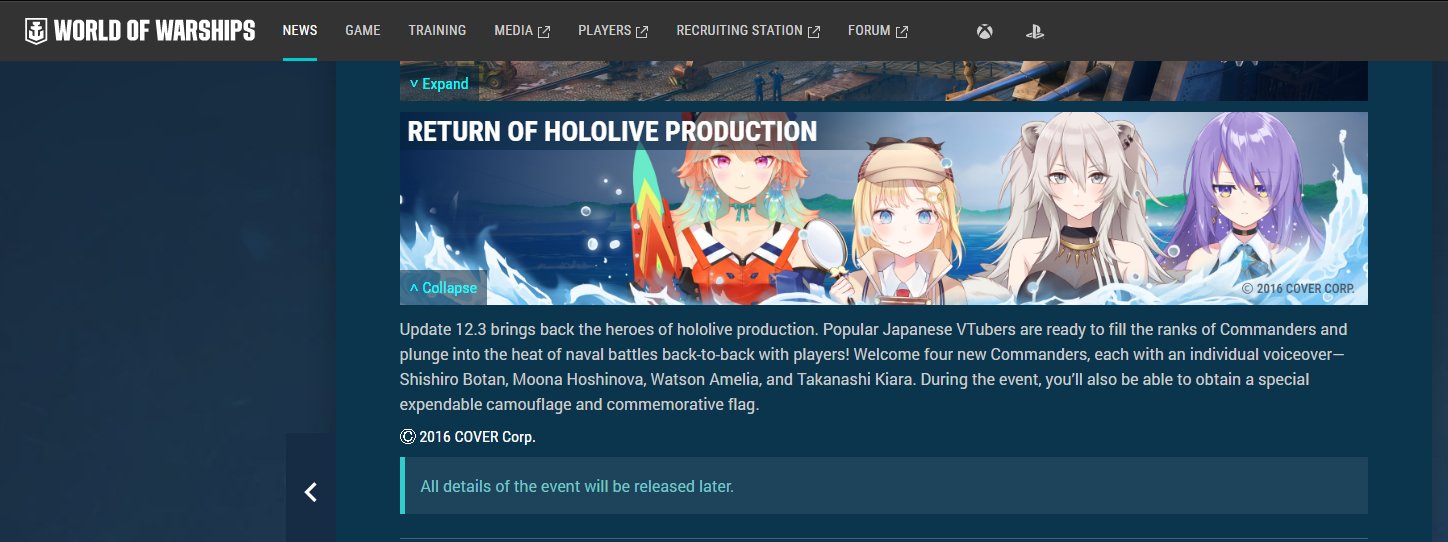Click the external link icon beside Recruiting Station
Image resolution: width=1448 pixels, height=542 pixels.
coord(814,32)
